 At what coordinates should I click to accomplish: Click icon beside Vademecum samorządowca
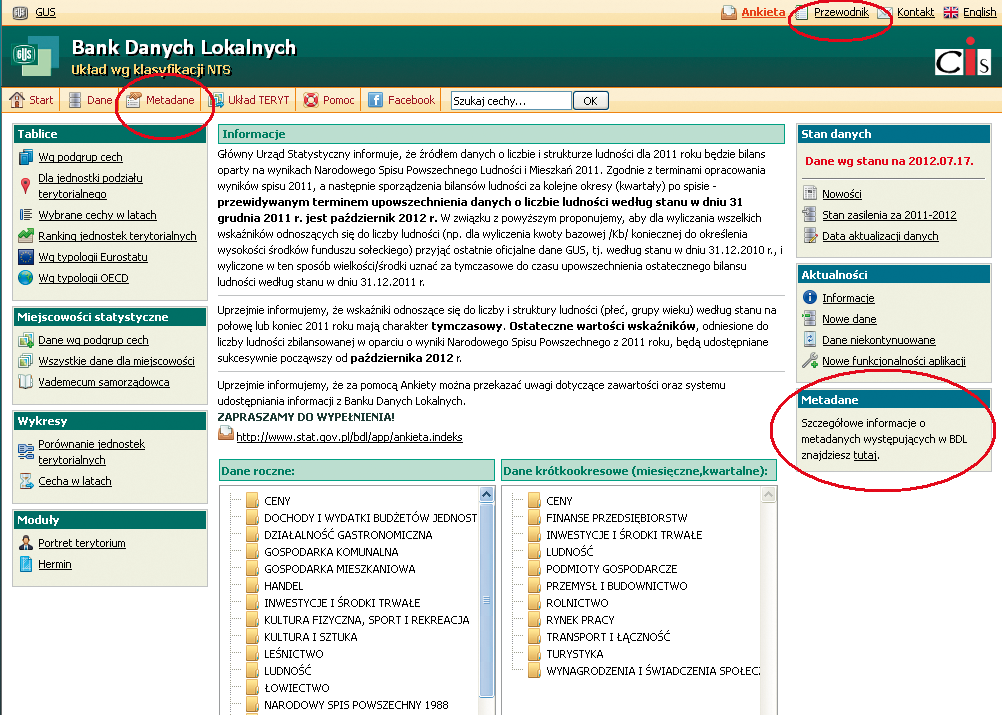[26, 382]
